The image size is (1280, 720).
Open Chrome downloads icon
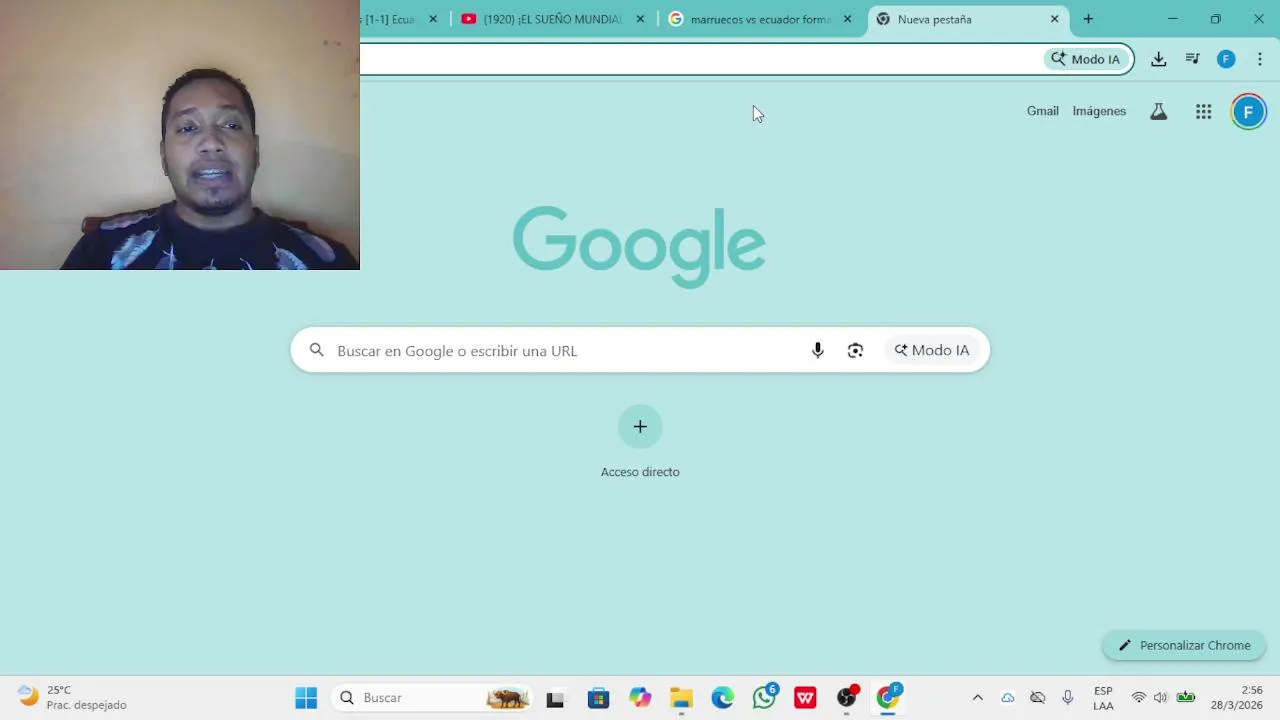pos(1158,59)
